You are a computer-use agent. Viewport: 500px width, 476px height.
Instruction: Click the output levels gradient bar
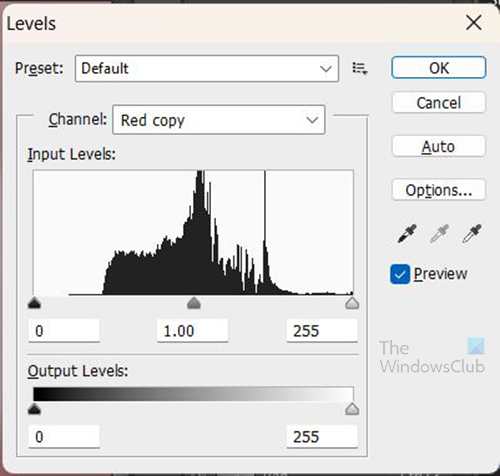(193, 394)
